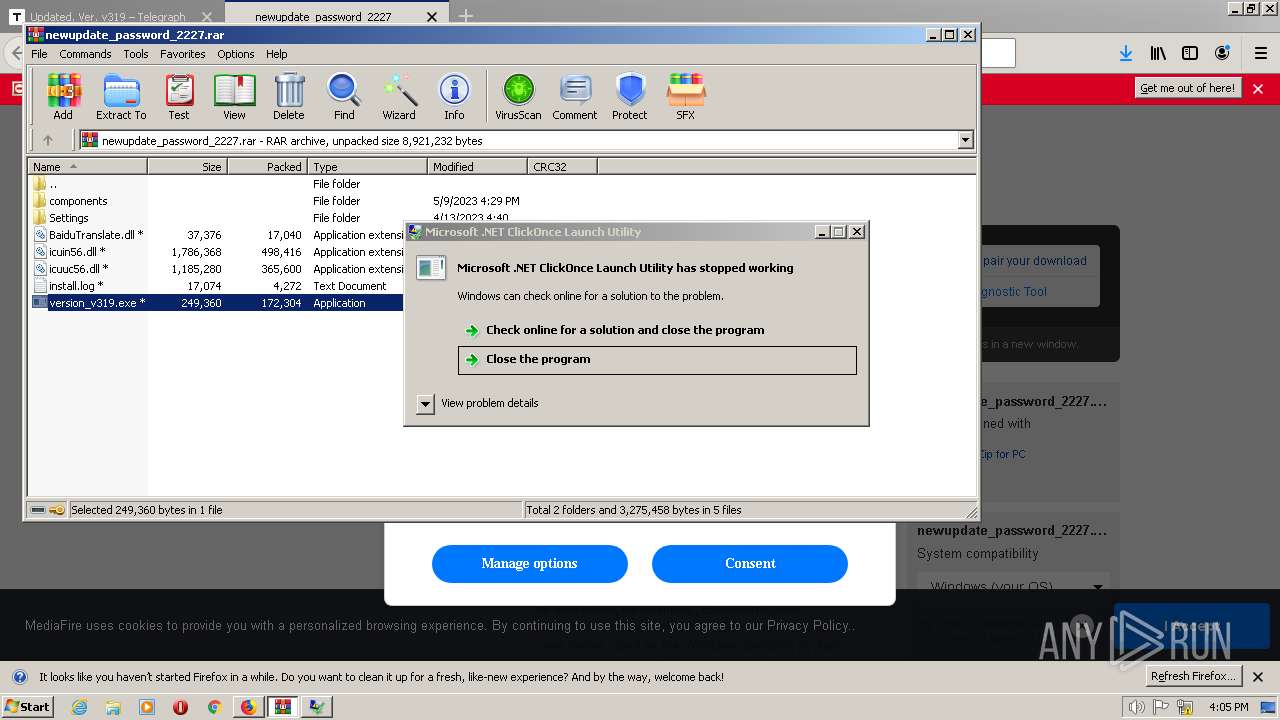Open the Favorites menu
The image size is (1280, 720).
183,54
